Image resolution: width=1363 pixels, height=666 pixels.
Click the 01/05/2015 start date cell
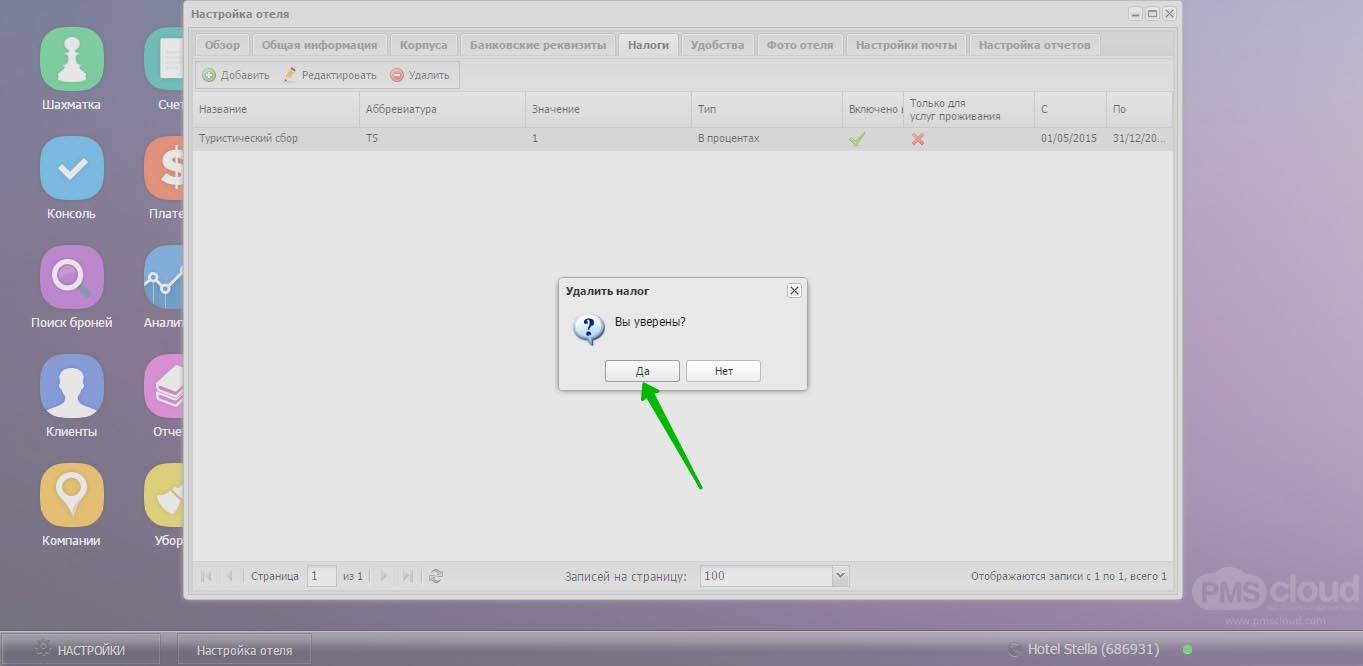coord(1070,139)
